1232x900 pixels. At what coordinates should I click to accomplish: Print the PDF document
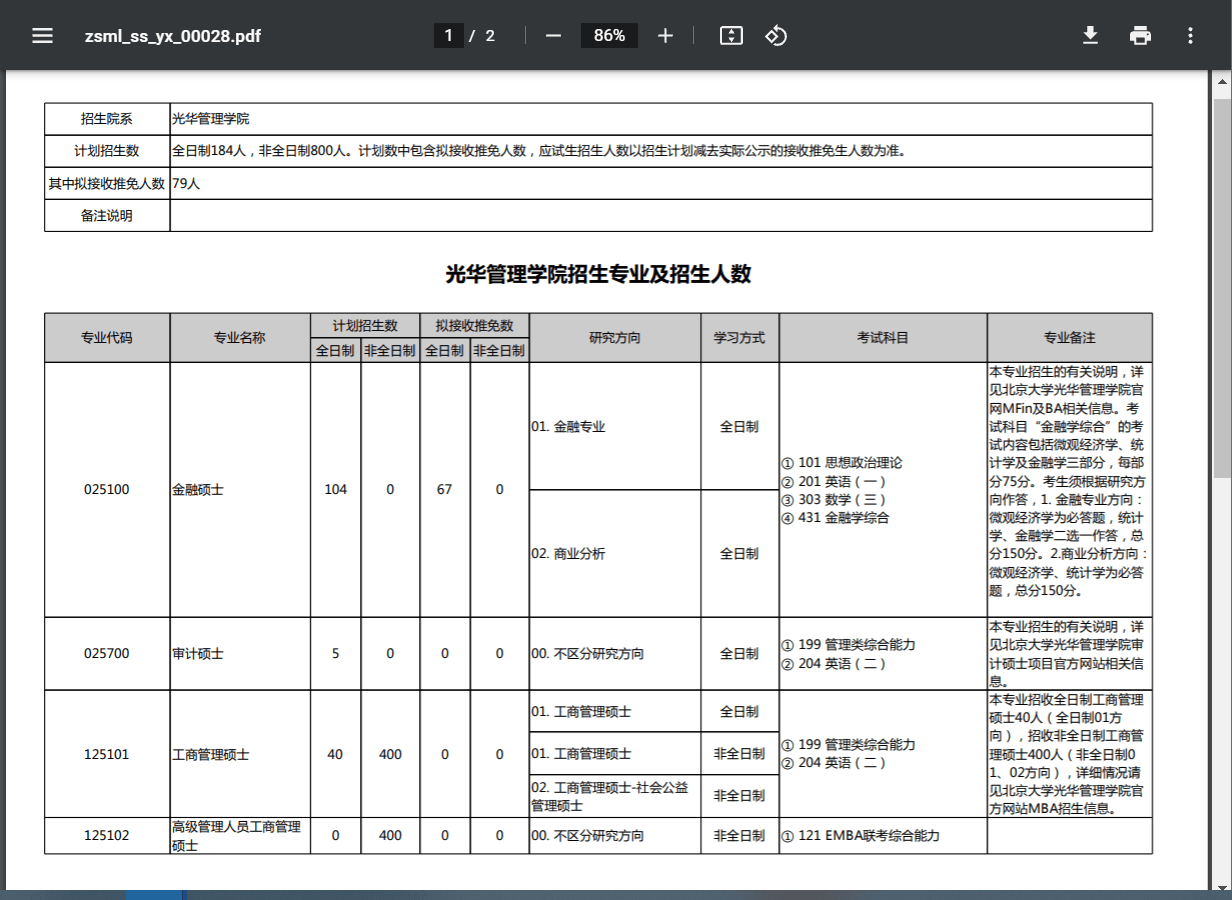coord(1140,36)
